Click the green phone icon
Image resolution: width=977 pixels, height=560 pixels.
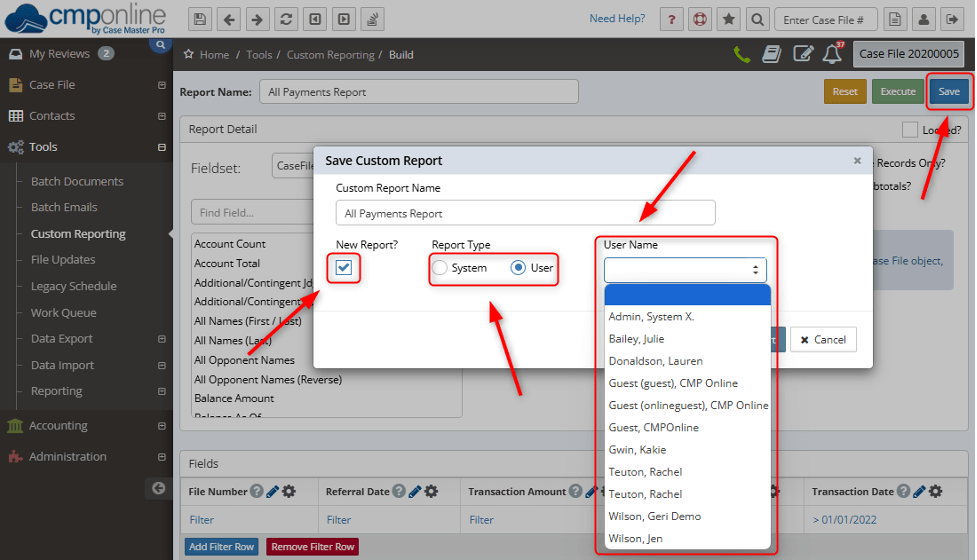741,55
